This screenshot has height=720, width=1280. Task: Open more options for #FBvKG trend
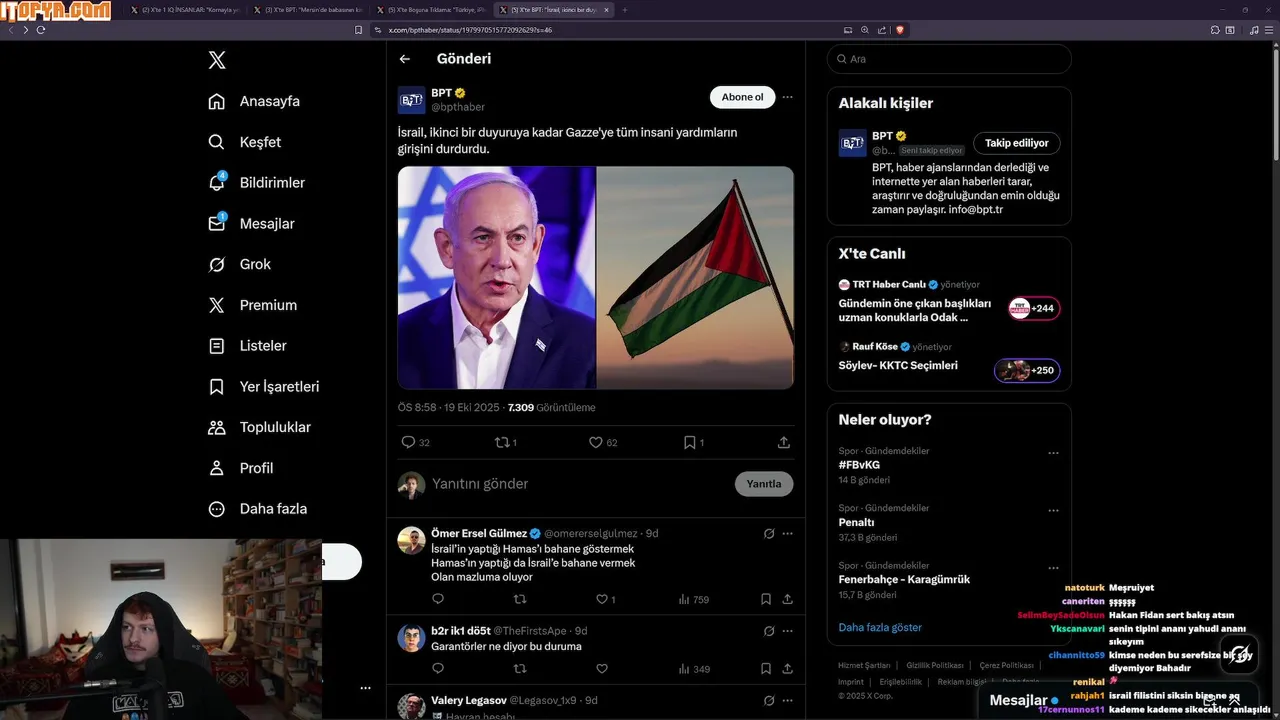point(1053,453)
